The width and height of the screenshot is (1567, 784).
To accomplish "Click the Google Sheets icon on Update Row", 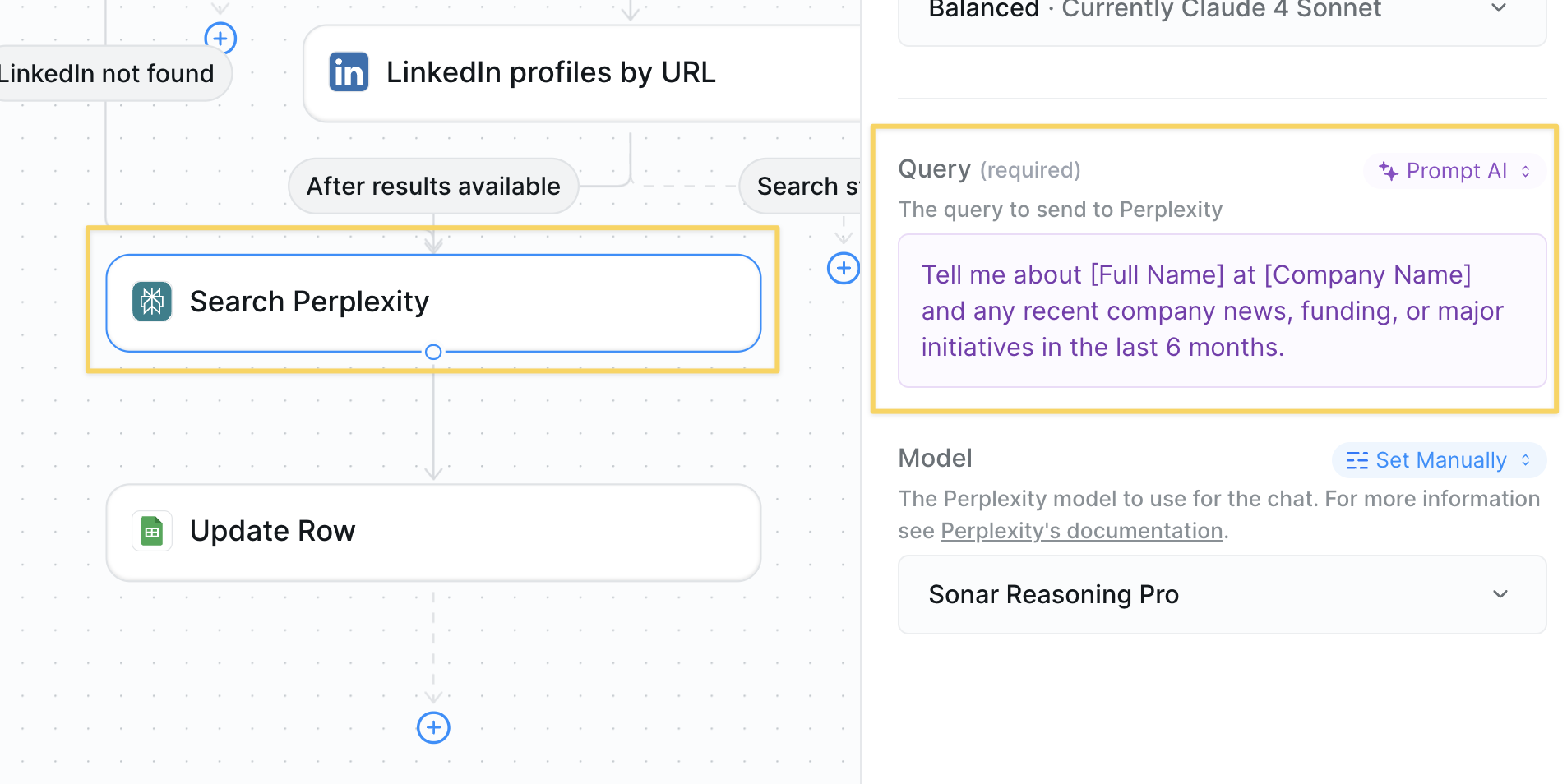I will (x=152, y=531).
